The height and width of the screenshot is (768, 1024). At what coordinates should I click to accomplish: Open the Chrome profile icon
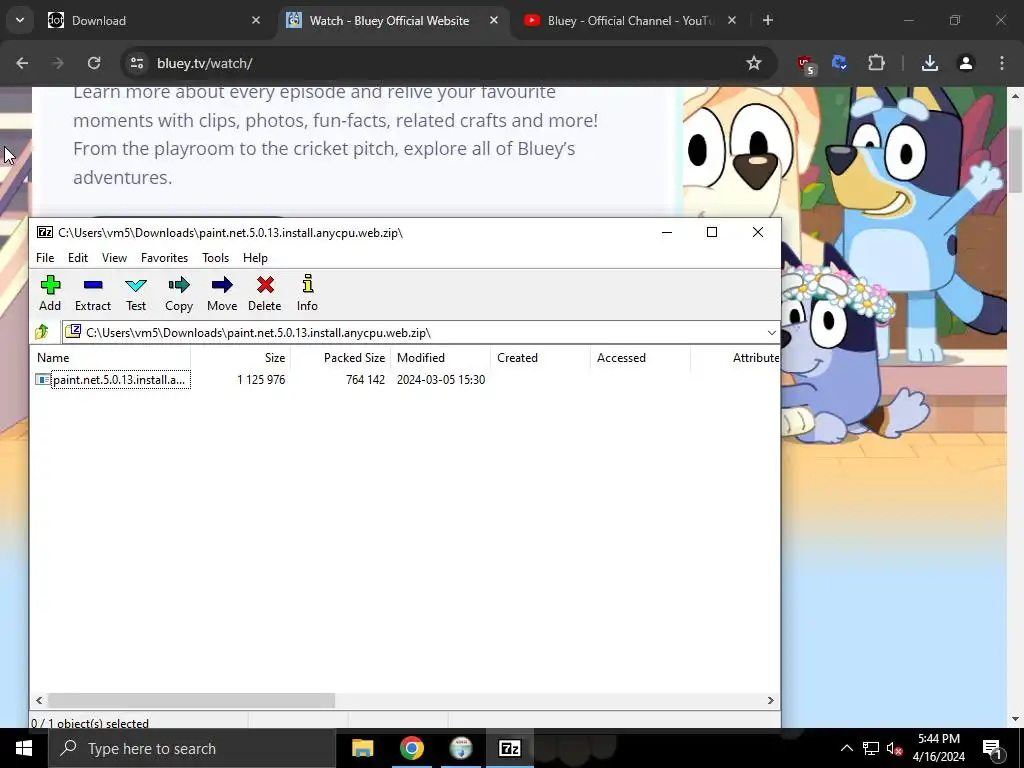(965, 63)
